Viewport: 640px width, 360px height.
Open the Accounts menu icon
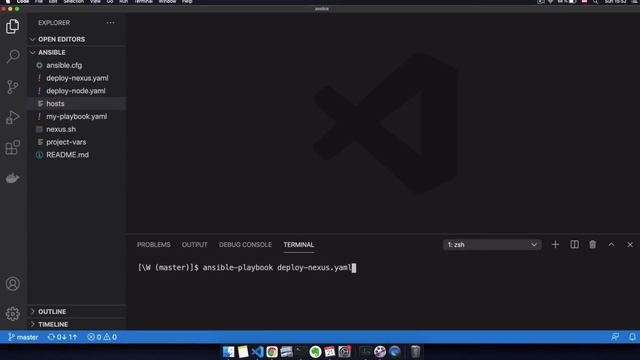[13, 284]
